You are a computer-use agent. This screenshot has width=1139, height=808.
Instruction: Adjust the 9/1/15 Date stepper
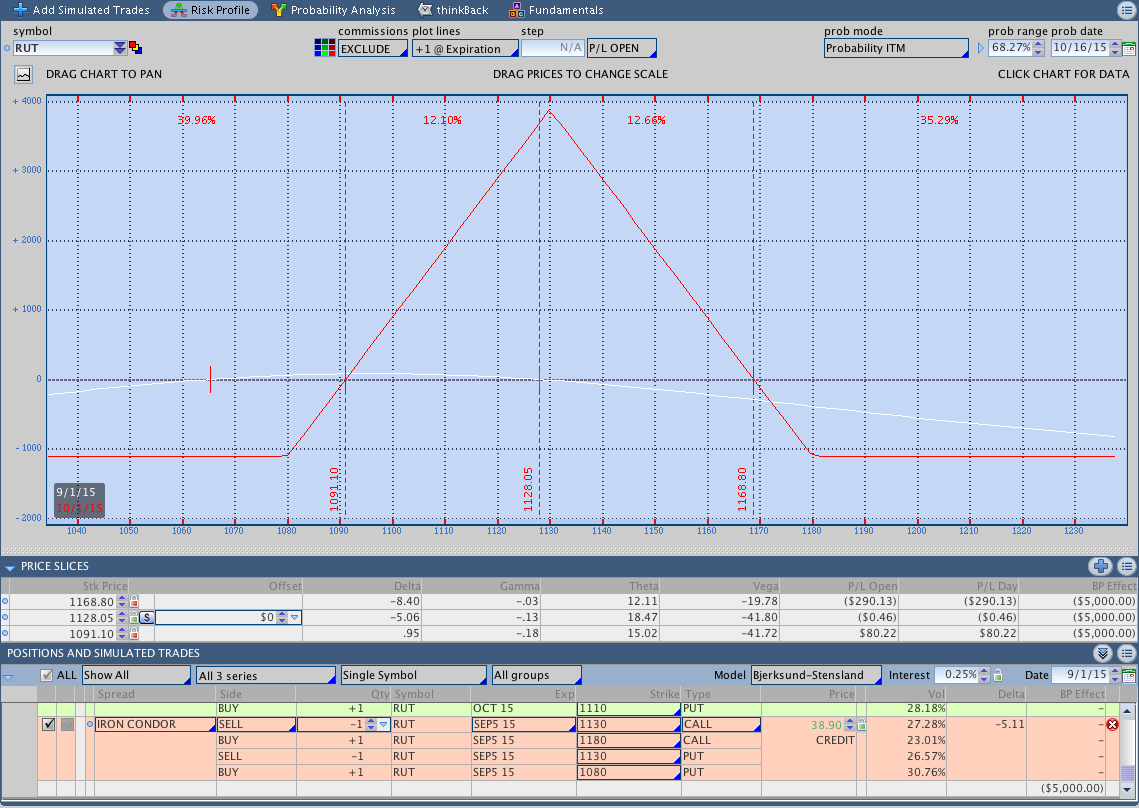coord(1115,675)
